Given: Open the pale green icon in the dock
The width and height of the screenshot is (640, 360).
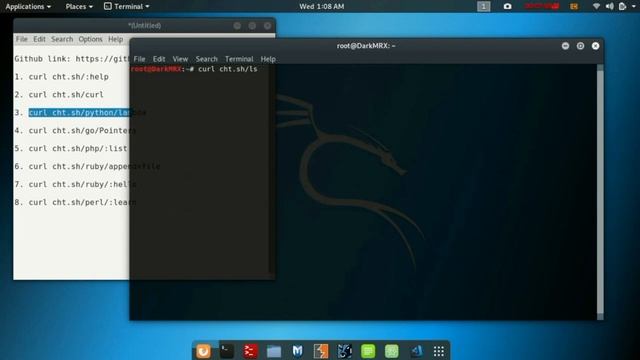Looking at the screenshot, I should [391, 351].
